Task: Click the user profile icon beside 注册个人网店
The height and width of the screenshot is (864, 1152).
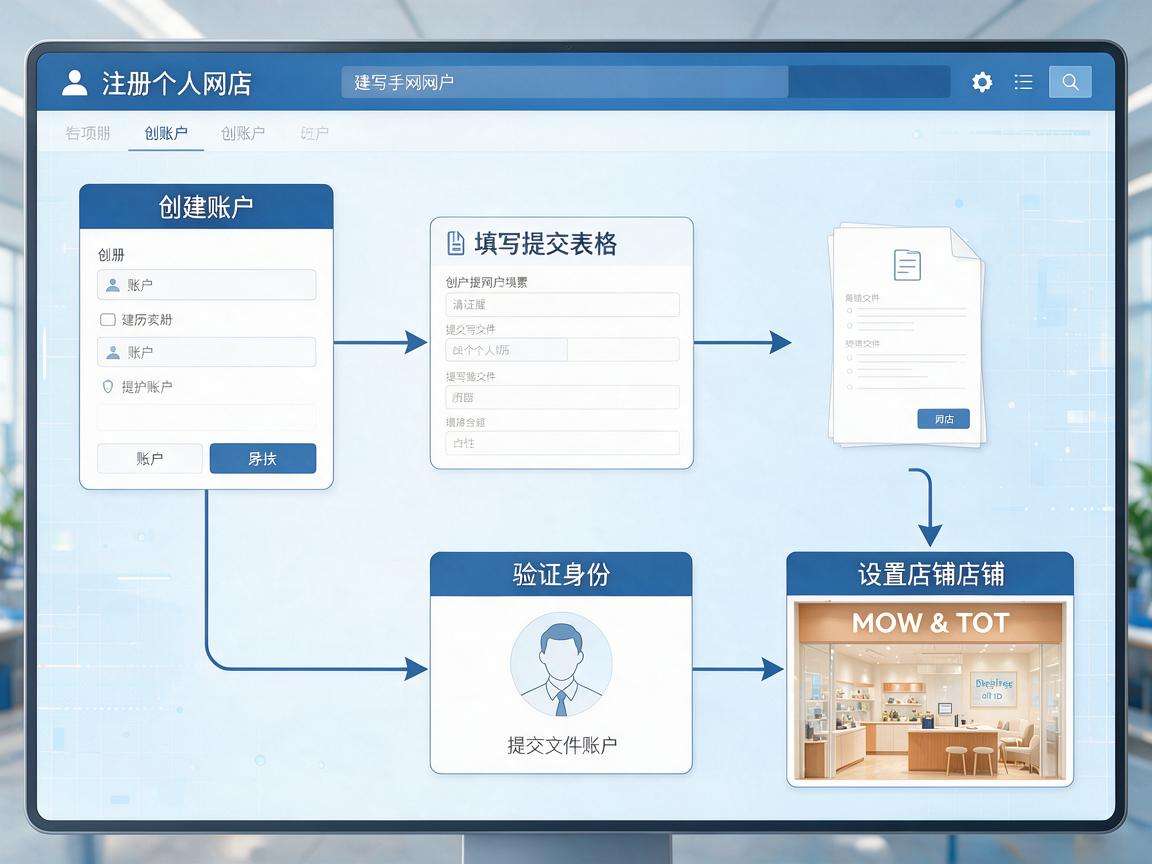Action: [x=75, y=82]
